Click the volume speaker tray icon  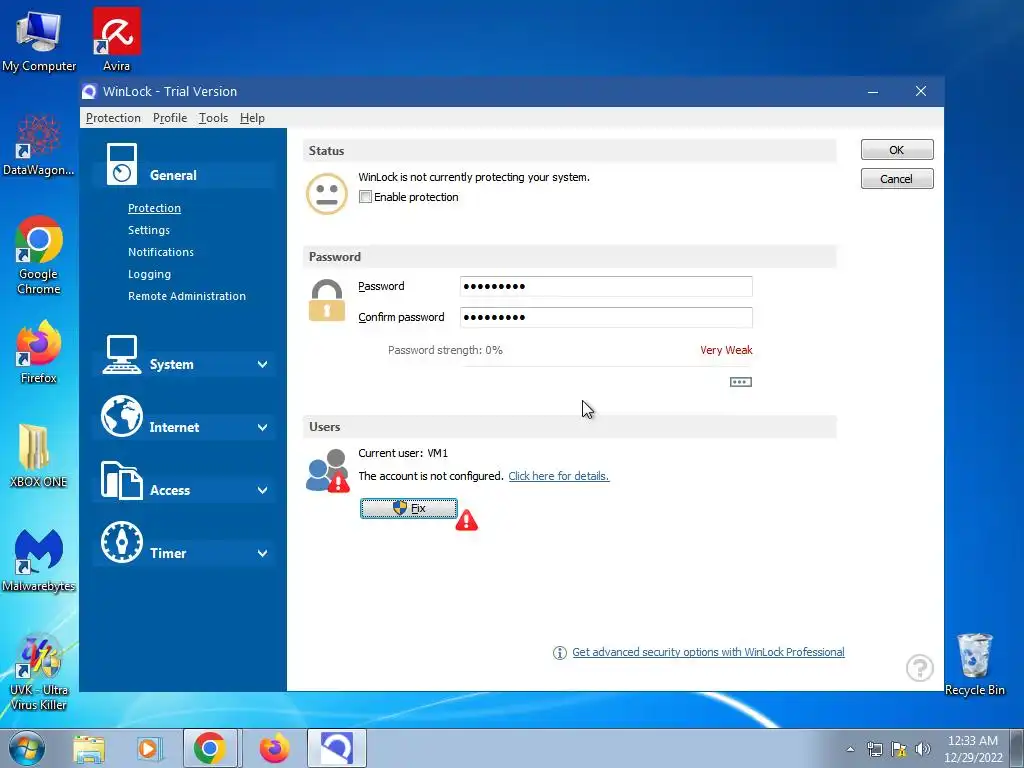tap(923, 749)
